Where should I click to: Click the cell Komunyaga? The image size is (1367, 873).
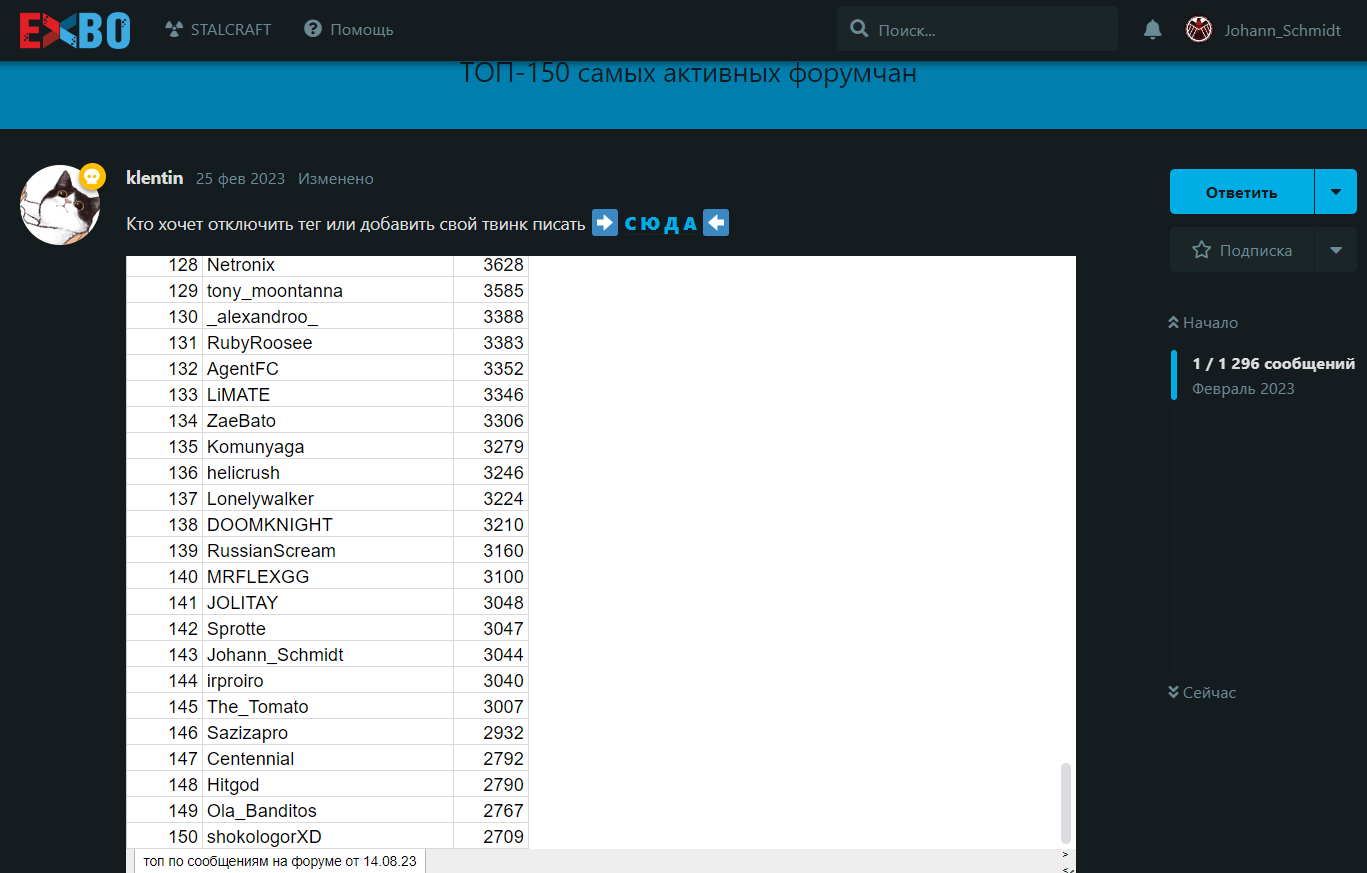click(328, 447)
